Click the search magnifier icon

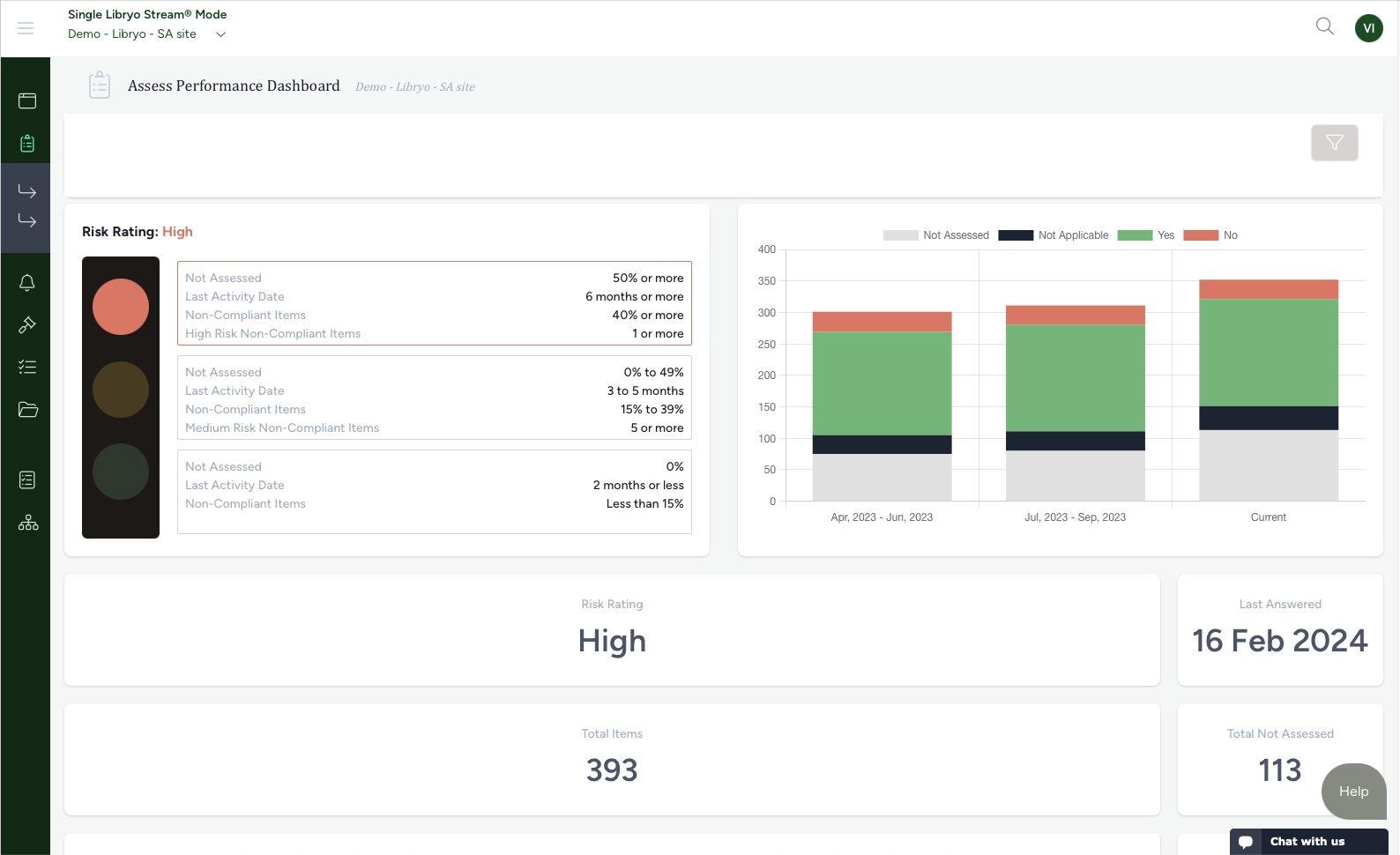click(1324, 26)
